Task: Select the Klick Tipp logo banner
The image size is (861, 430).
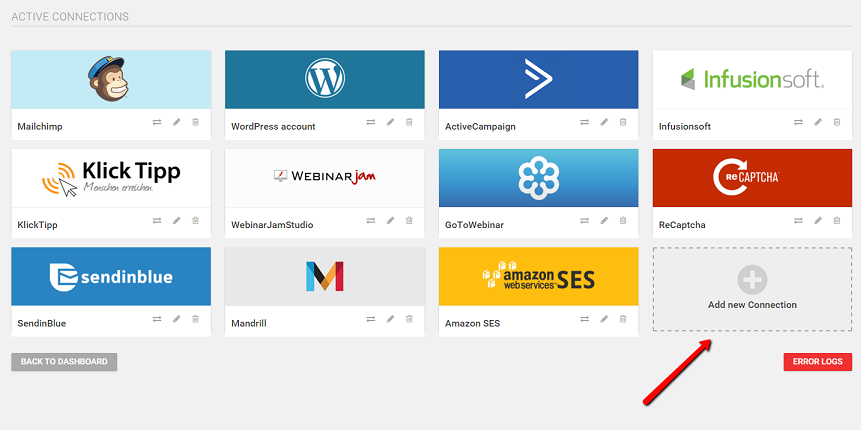Action: tap(111, 178)
